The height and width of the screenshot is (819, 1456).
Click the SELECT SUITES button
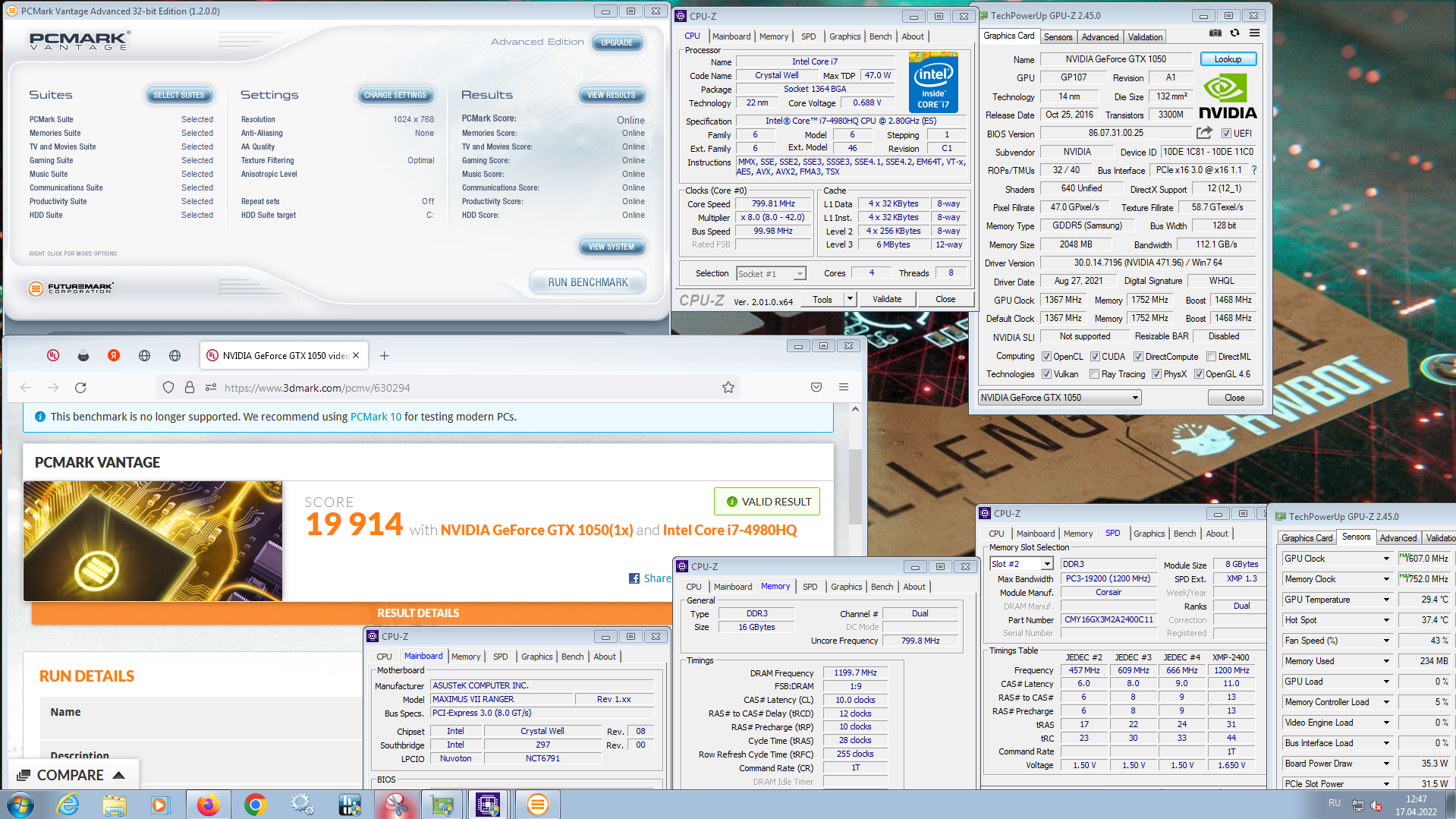pos(179,95)
